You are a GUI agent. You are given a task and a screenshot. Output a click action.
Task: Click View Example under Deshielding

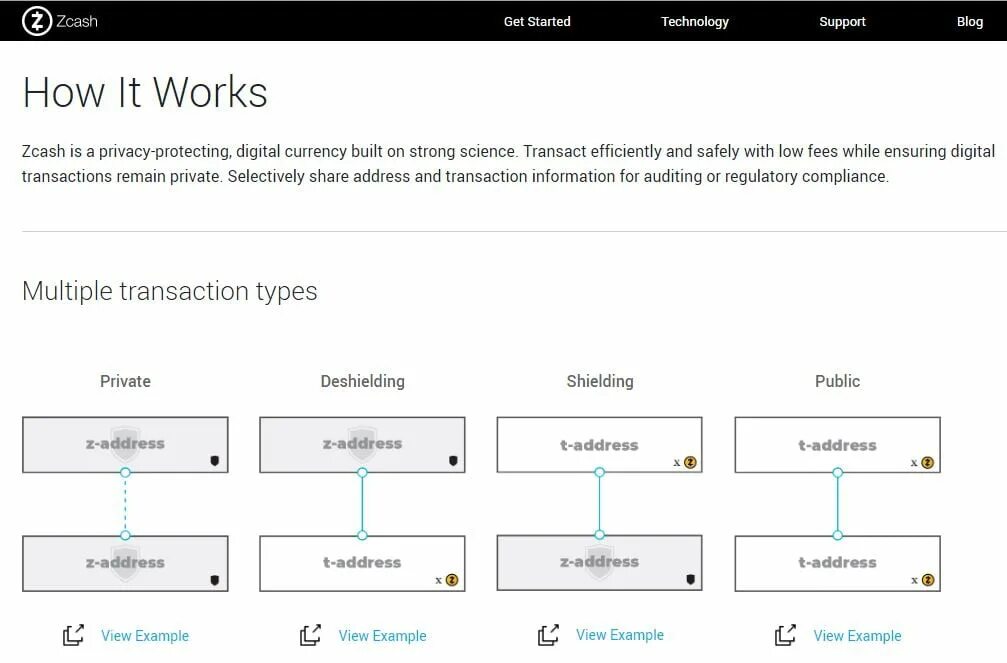(x=383, y=636)
